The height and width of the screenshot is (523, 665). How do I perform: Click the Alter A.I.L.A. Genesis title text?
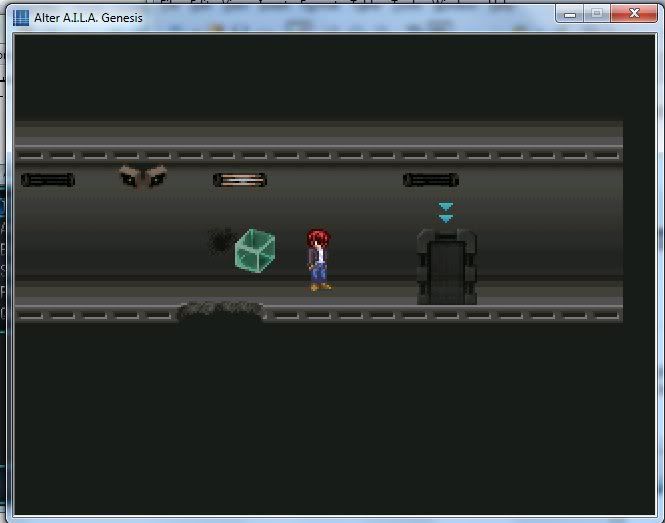click(88, 18)
